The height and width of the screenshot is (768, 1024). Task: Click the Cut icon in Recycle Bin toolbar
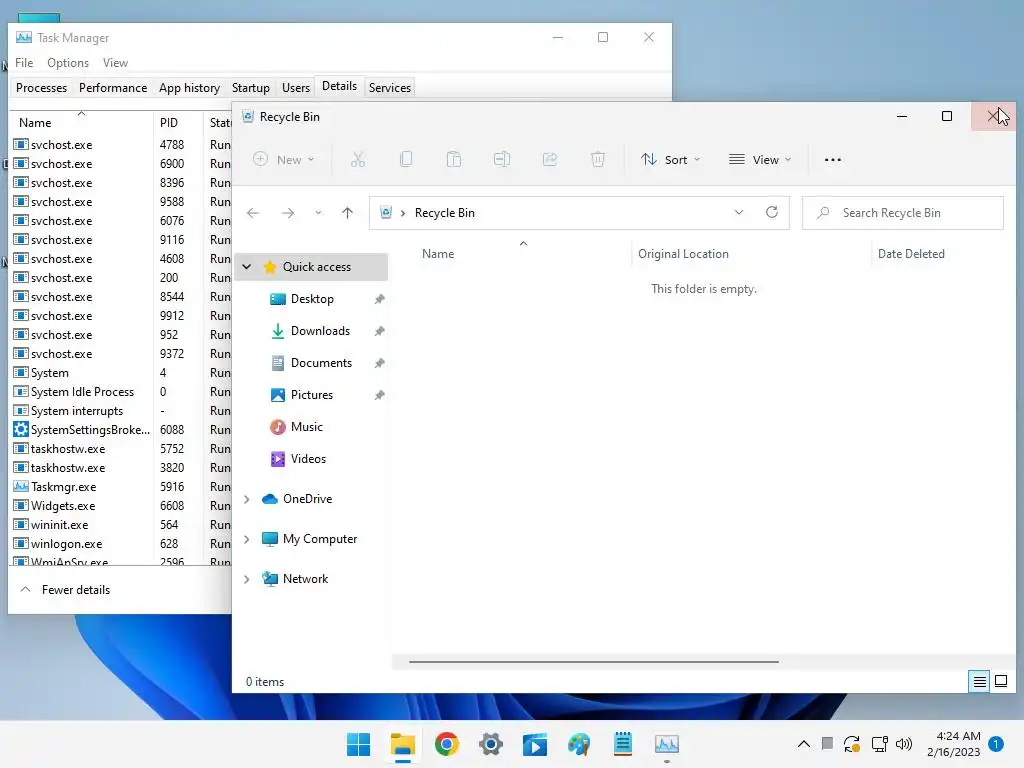pyautogui.click(x=358, y=159)
